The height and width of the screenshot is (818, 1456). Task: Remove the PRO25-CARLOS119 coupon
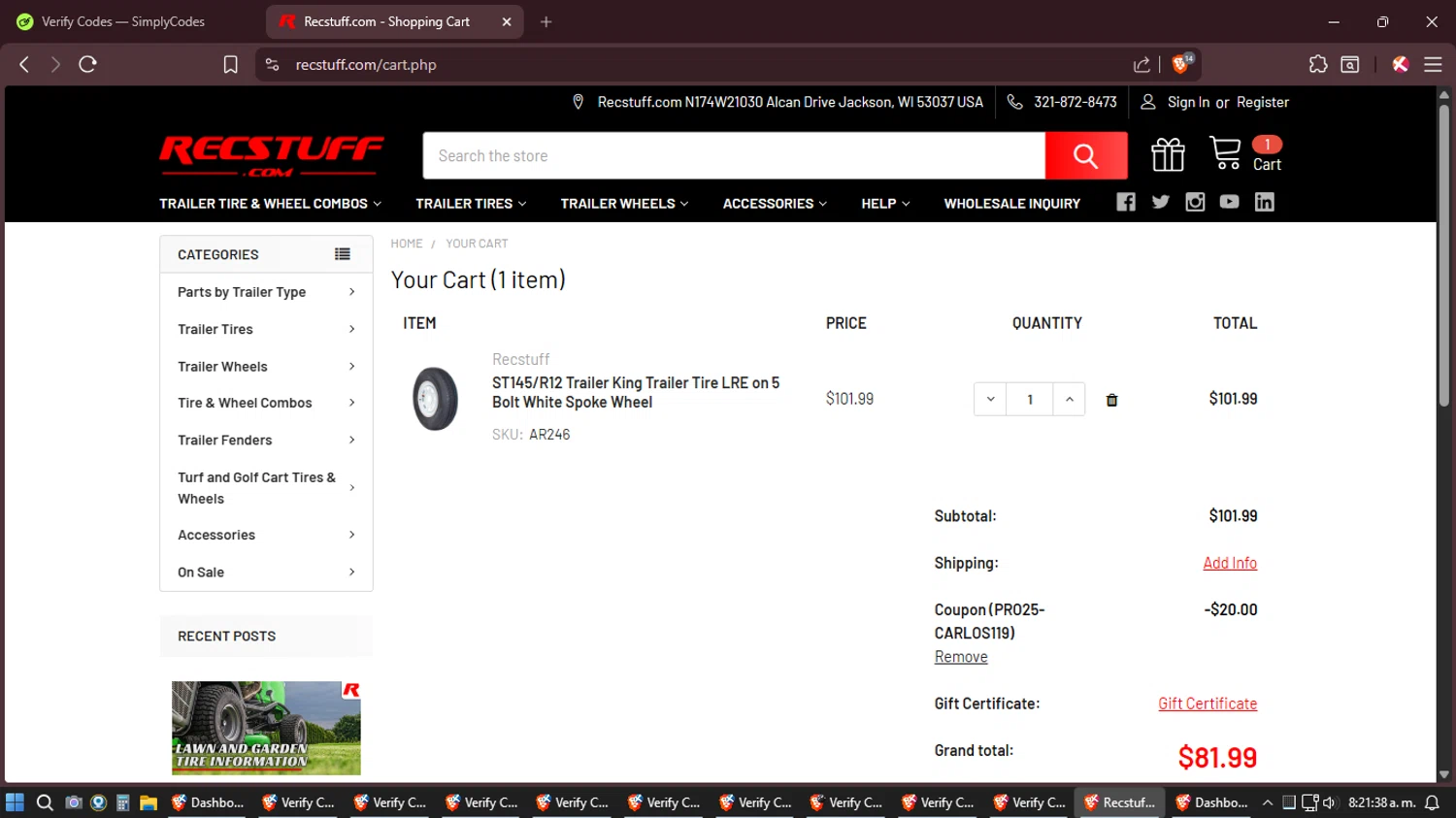961,657
